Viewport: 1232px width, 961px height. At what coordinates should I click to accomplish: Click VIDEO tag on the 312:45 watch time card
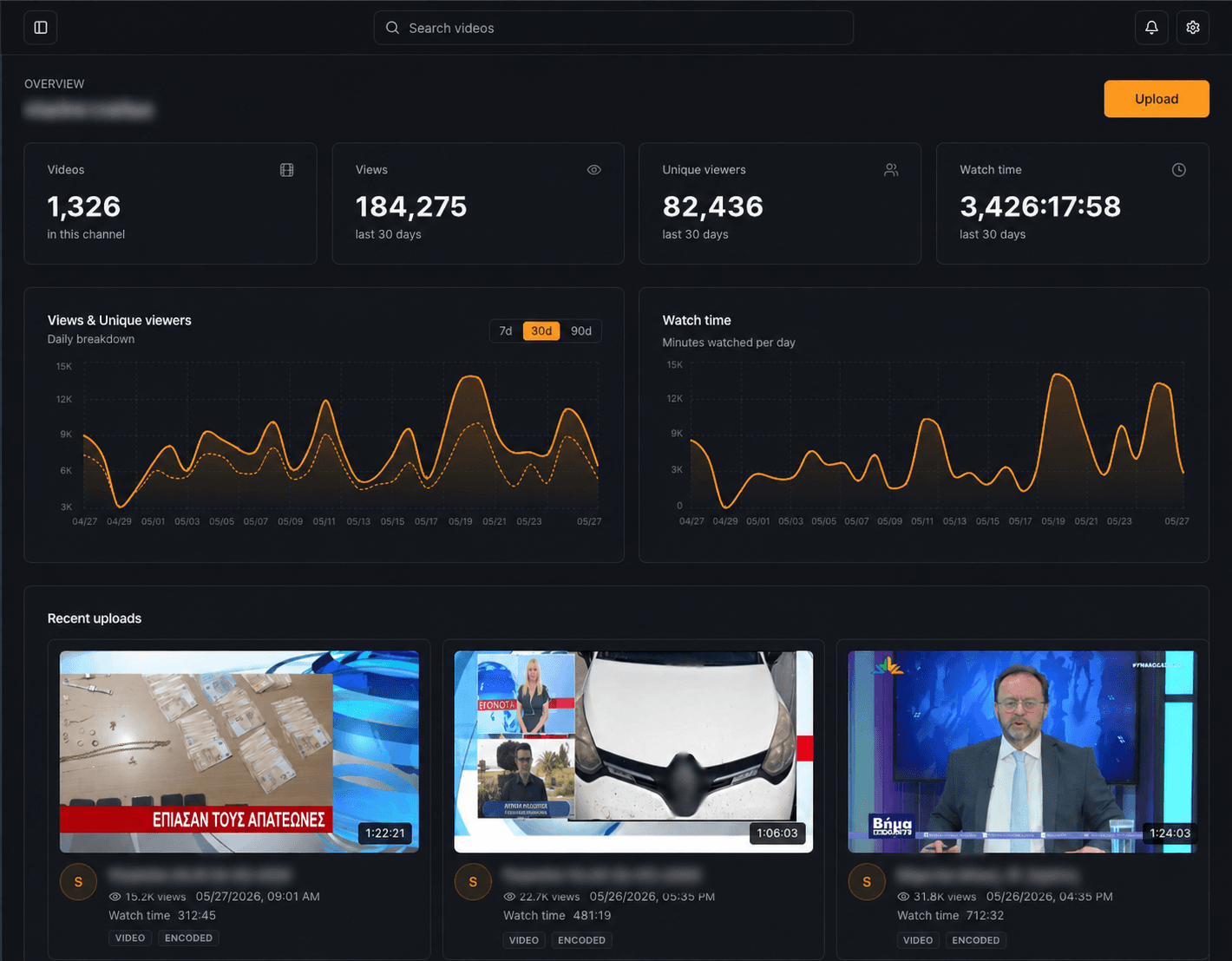[130, 938]
